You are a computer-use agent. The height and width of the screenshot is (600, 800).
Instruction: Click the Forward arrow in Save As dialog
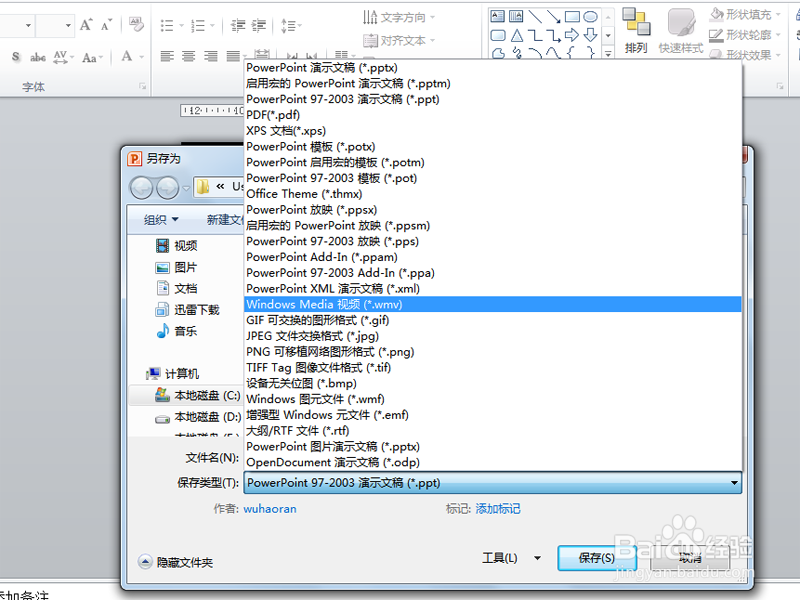point(167,188)
